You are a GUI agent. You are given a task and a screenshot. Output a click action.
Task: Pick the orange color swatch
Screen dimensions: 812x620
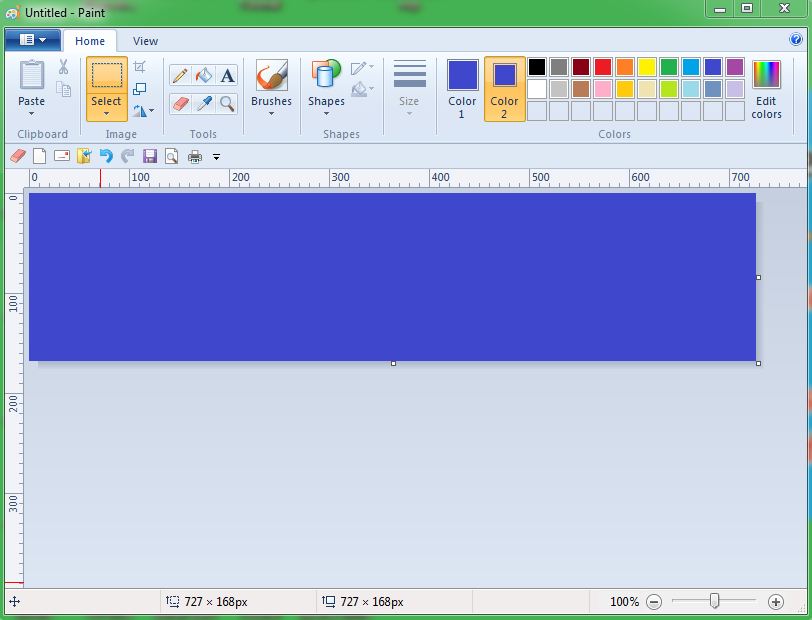(x=625, y=67)
